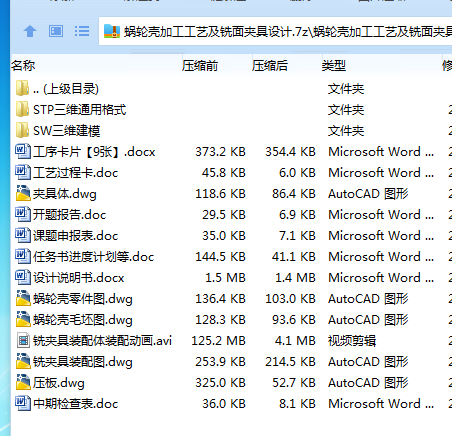The image size is (452, 436).
Task: Select the Word icon of 中期检查表.doc
Action: [22, 403]
